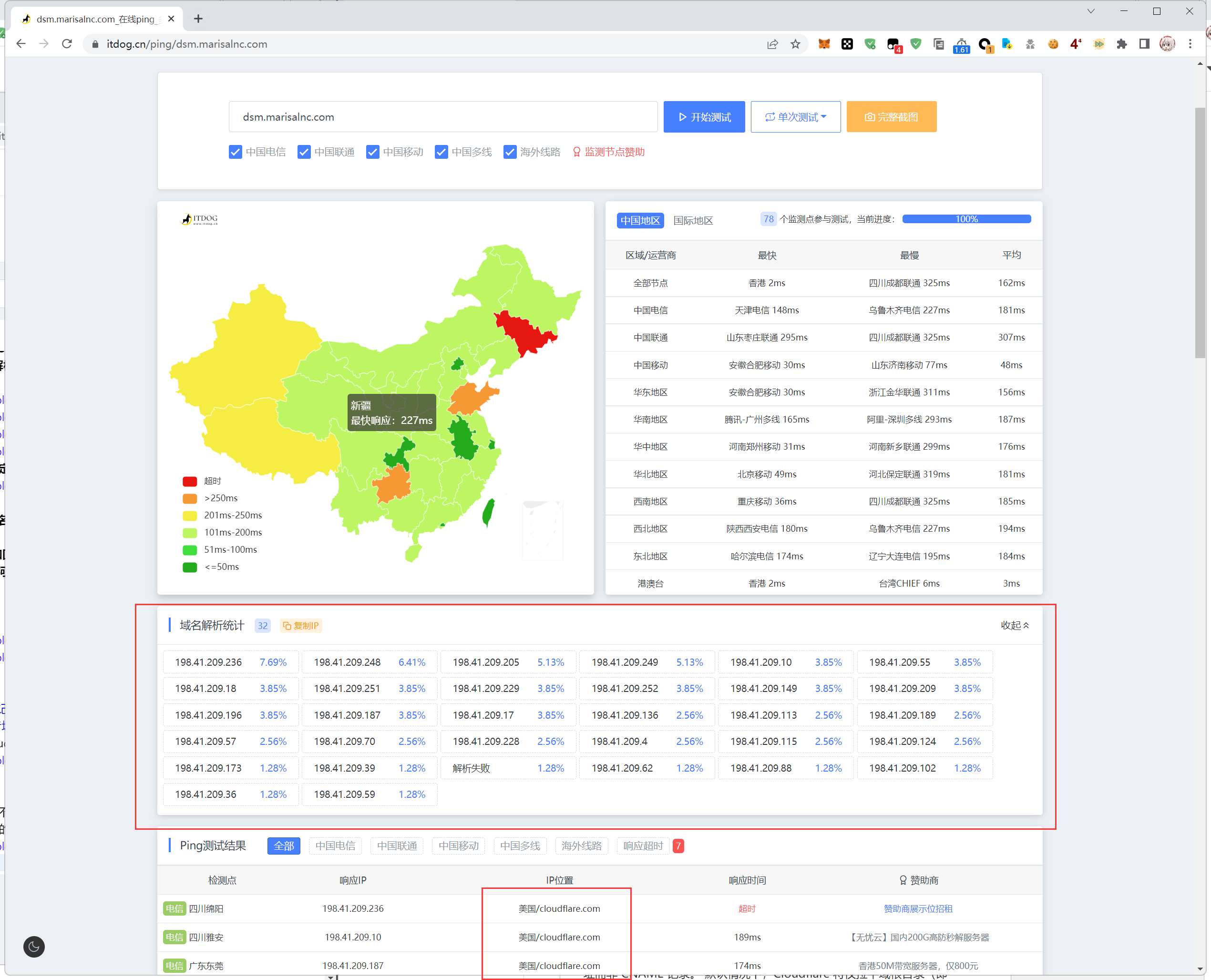Show 响应超时 results

click(x=643, y=846)
